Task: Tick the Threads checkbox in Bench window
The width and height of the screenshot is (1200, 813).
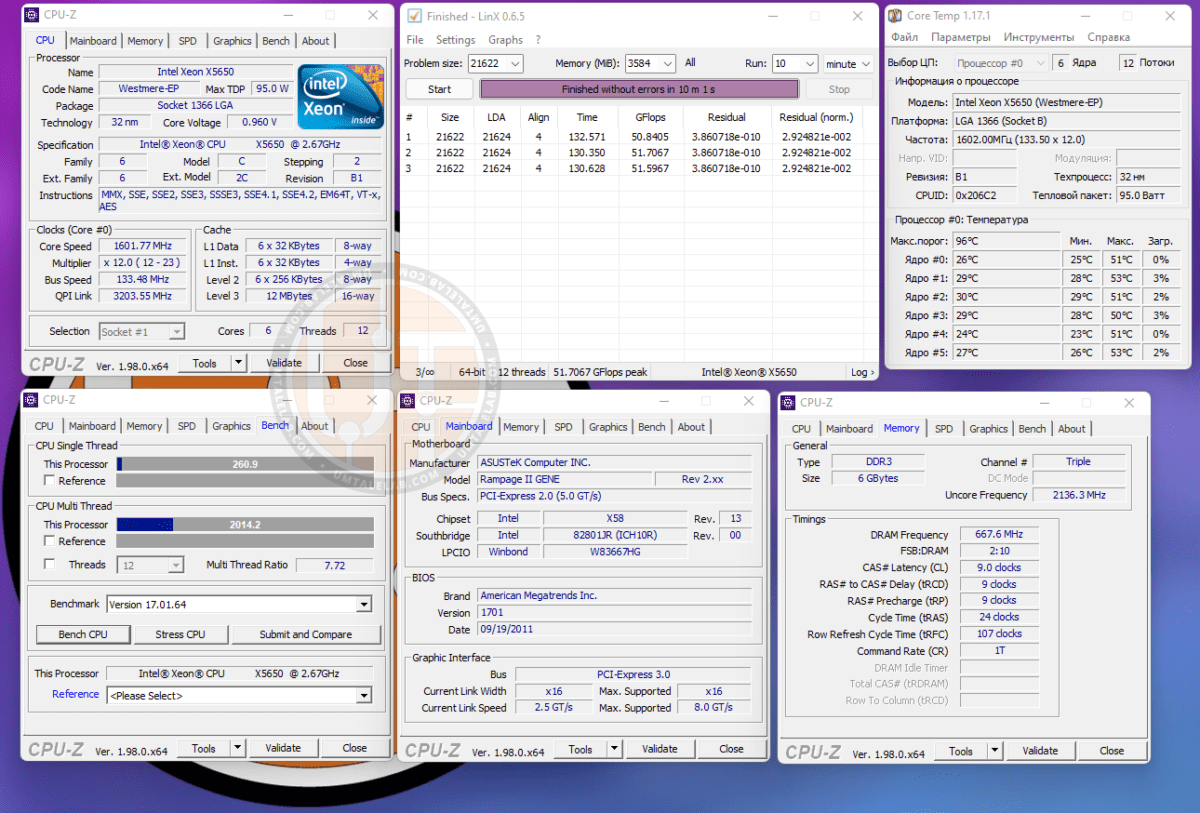Action: [x=49, y=564]
